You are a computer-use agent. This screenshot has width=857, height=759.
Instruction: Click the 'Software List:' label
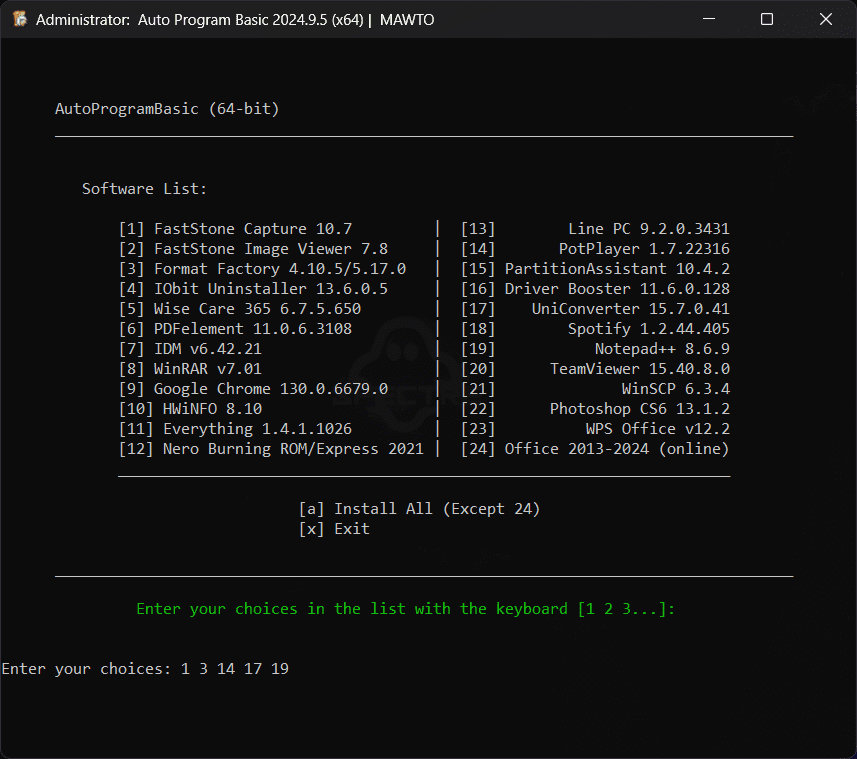tap(144, 189)
